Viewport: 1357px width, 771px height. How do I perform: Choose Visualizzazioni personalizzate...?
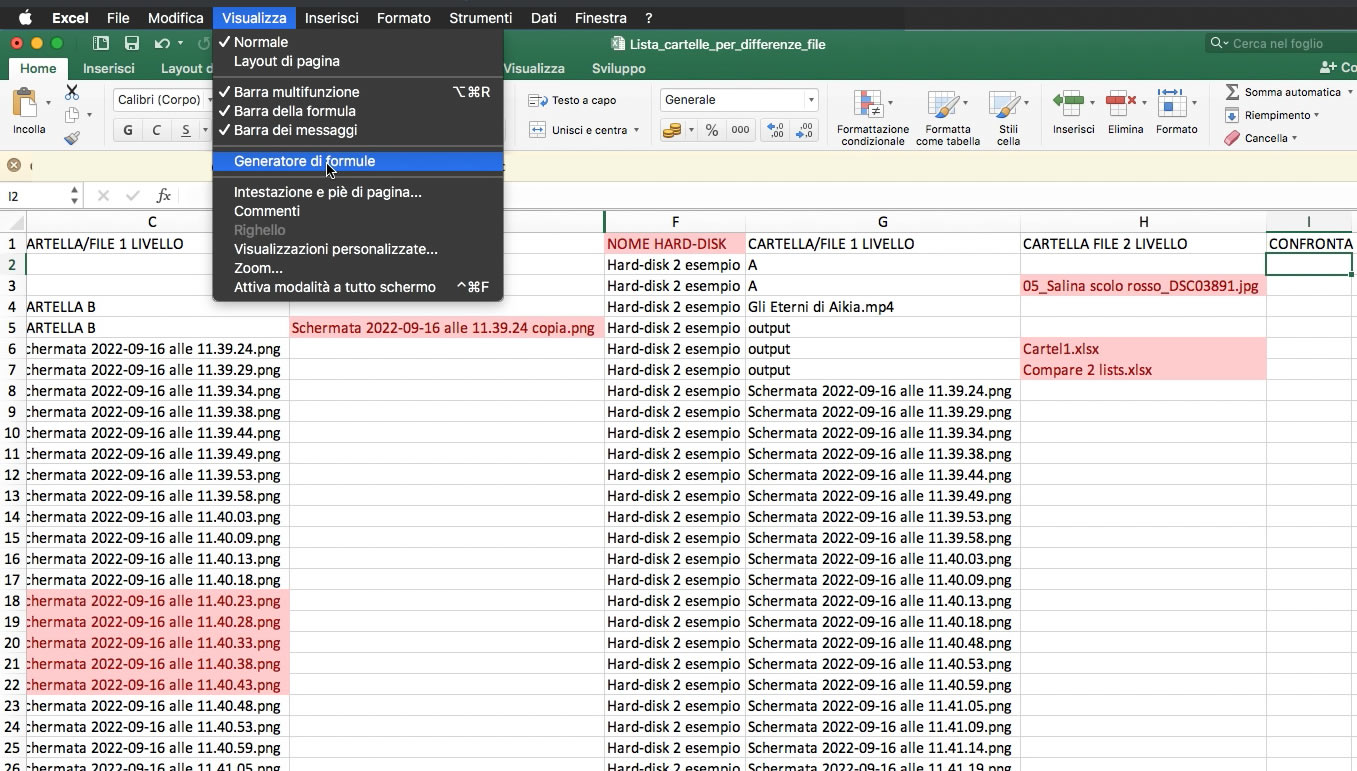pyautogui.click(x=358, y=249)
